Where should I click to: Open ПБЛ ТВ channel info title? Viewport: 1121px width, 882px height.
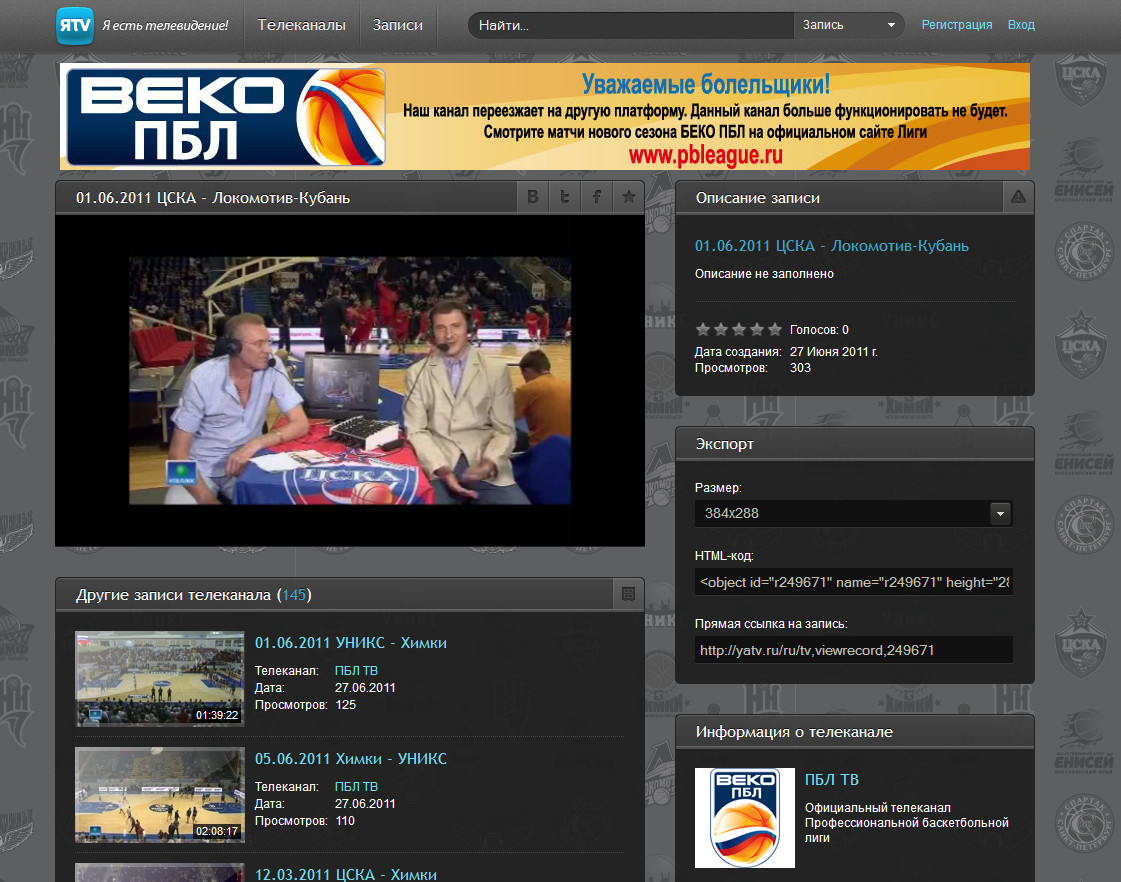pyautogui.click(x=831, y=780)
